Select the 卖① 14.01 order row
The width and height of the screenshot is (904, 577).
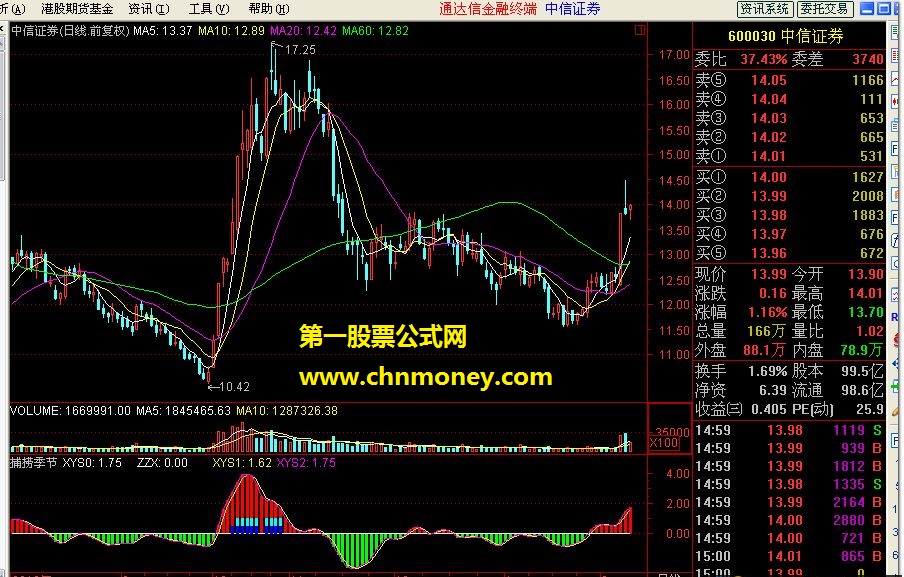tap(789, 156)
